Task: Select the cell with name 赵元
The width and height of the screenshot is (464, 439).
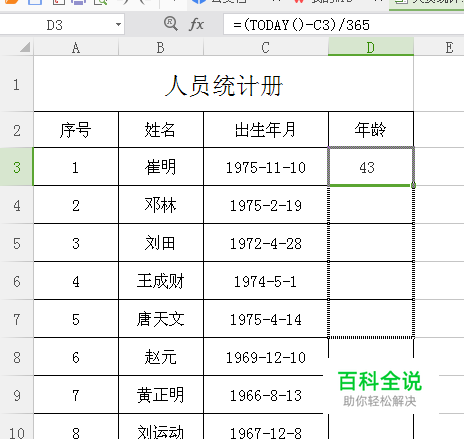Action: pos(161,357)
